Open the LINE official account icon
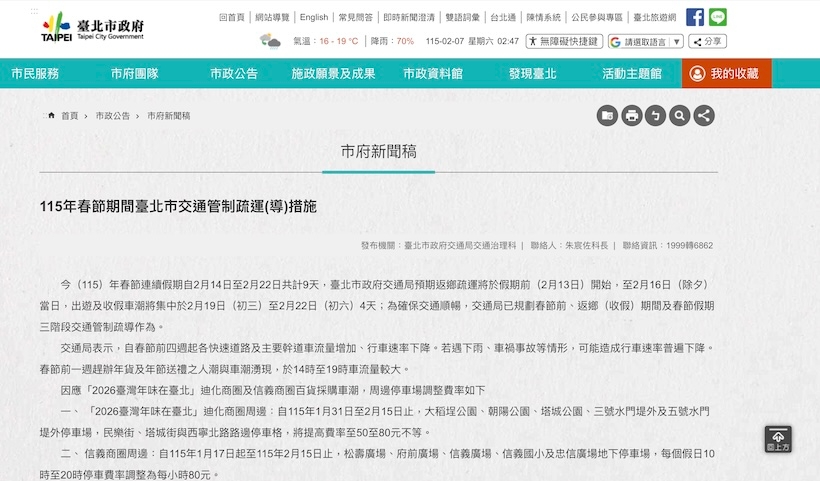Image resolution: width=820 pixels, height=481 pixels. click(718, 17)
